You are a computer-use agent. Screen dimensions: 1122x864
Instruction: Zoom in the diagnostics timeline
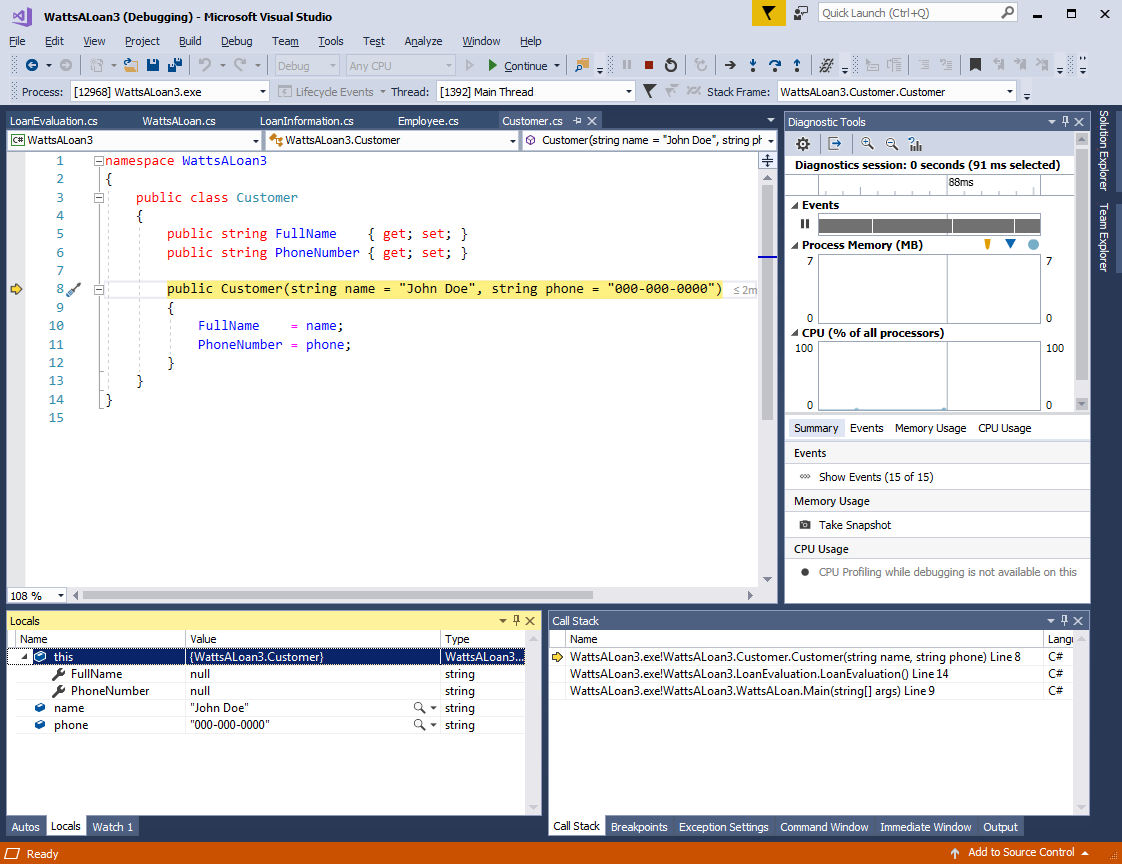[x=867, y=144]
